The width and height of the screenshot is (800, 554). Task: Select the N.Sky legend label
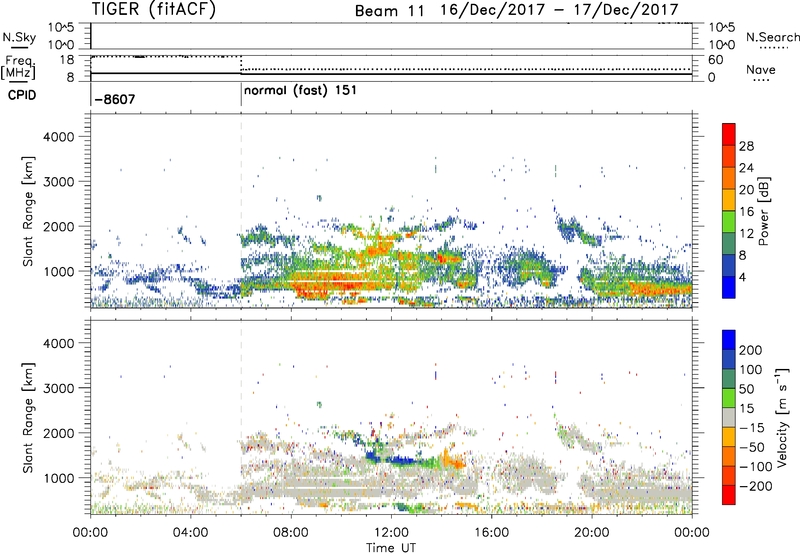point(19,37)
